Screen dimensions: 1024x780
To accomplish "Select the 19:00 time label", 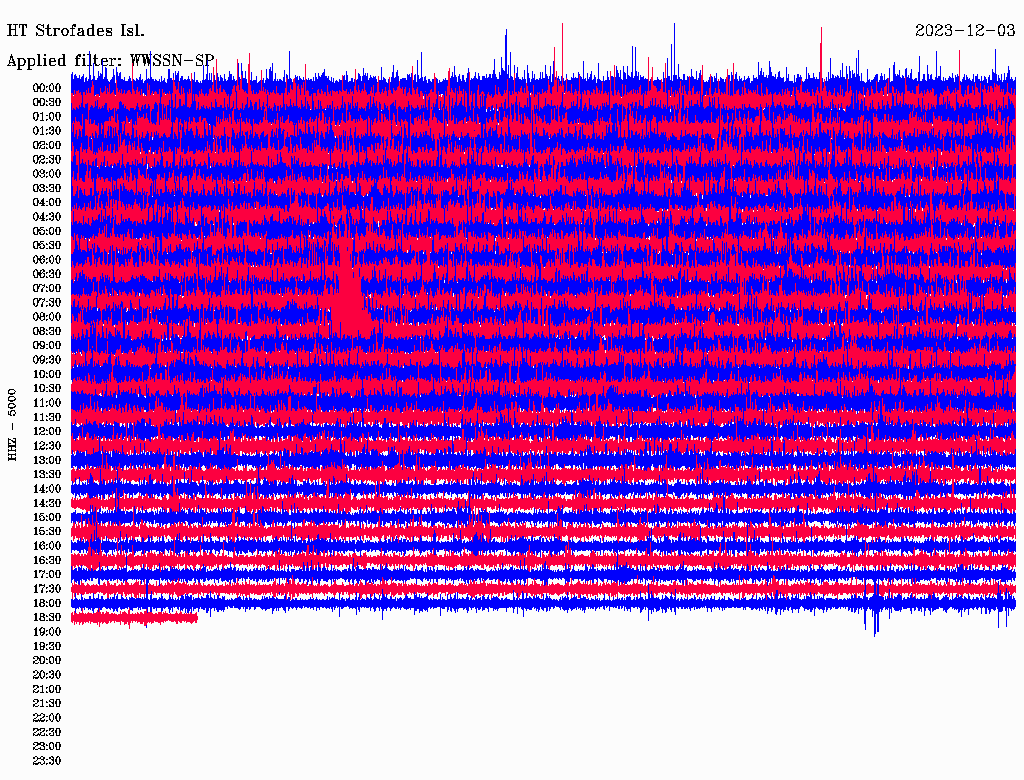I will tap(47, 632).
